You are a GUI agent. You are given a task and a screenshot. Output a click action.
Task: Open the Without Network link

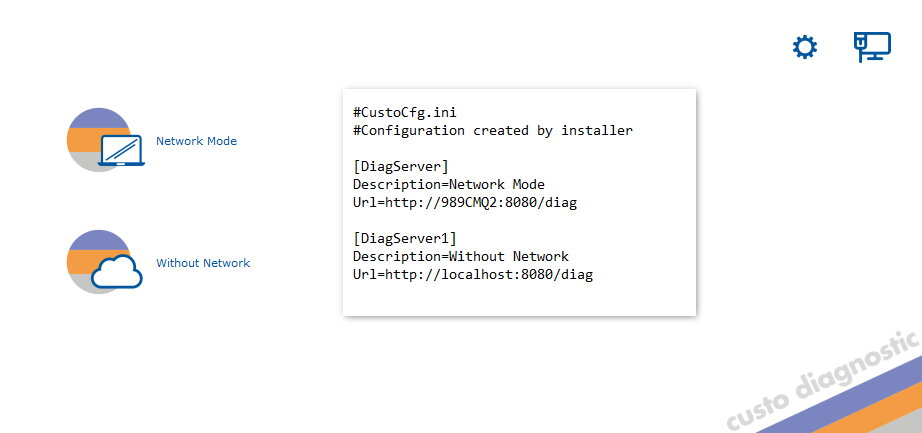click(203, 263)
